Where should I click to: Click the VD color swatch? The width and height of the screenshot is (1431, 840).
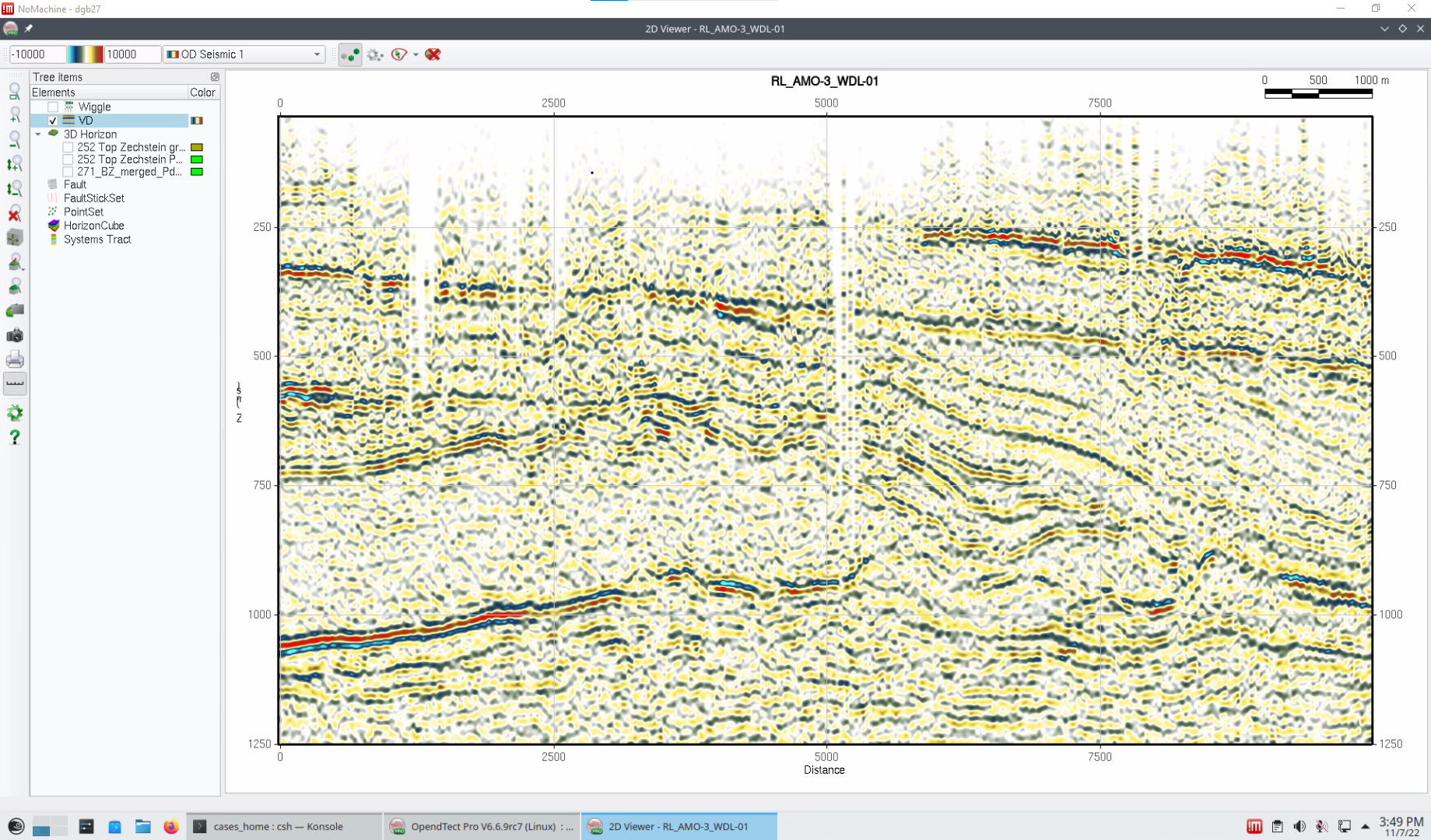[x=197, y=121]
